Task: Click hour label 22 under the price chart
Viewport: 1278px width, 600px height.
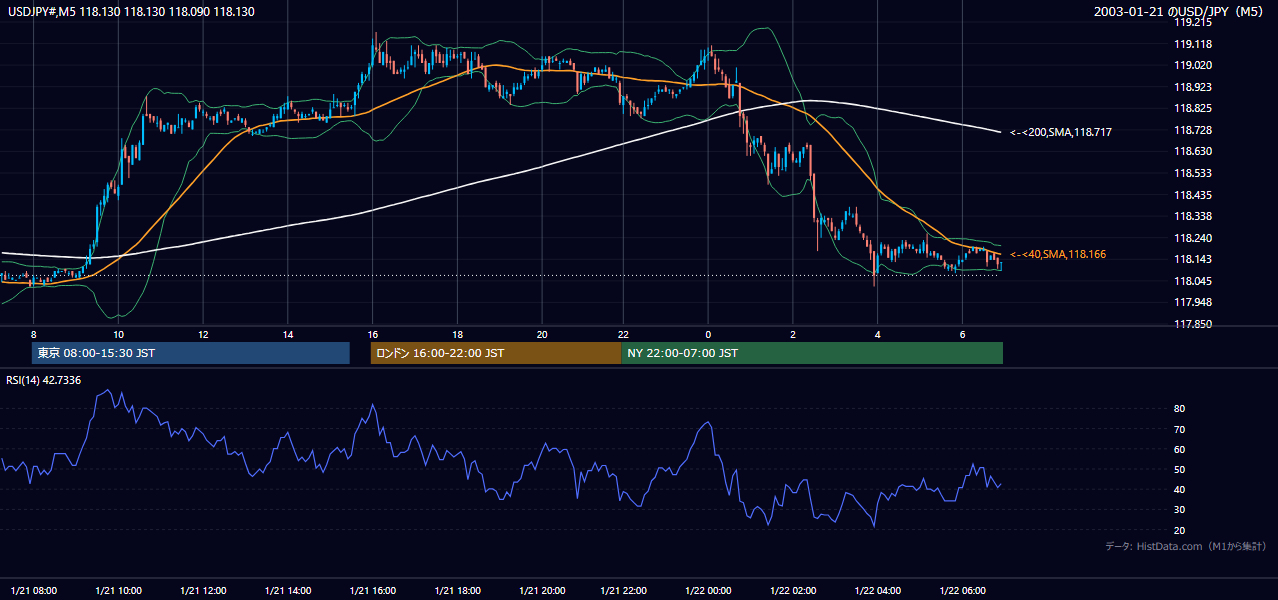Action: [x=623, y=334]
